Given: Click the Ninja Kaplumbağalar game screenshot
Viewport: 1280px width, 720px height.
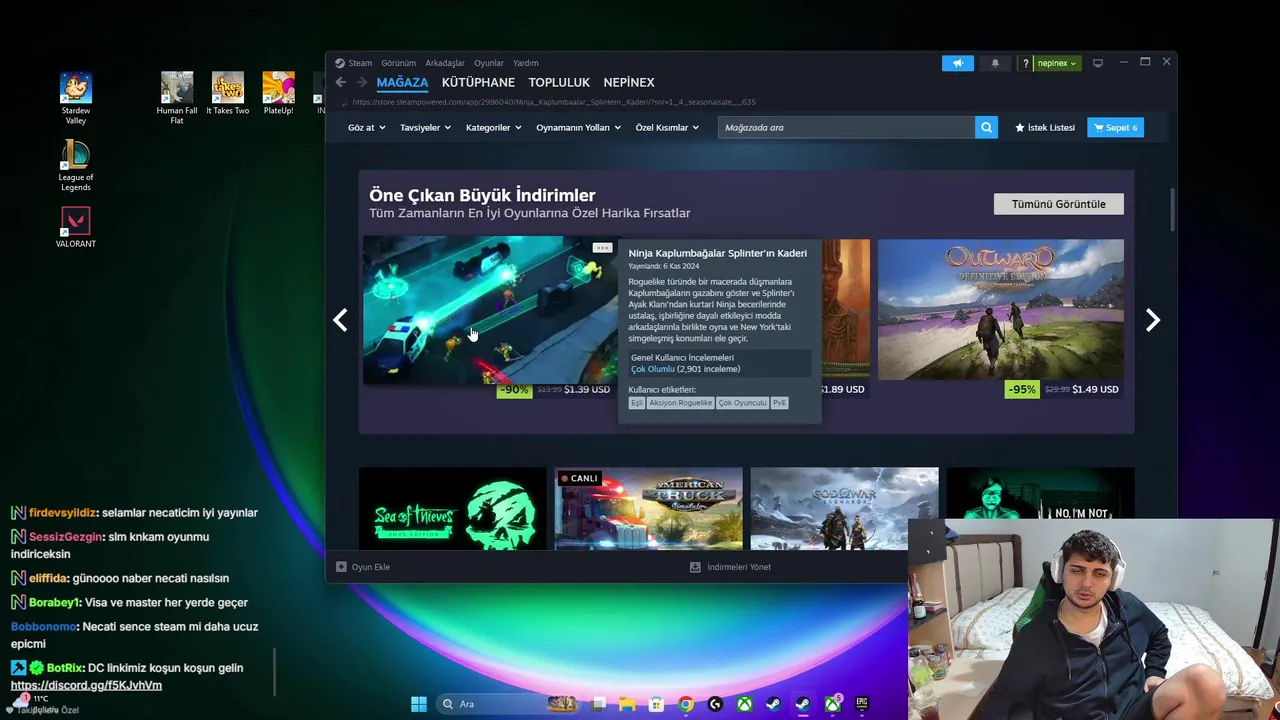Looking at the screenshot, I should (490, 310).
